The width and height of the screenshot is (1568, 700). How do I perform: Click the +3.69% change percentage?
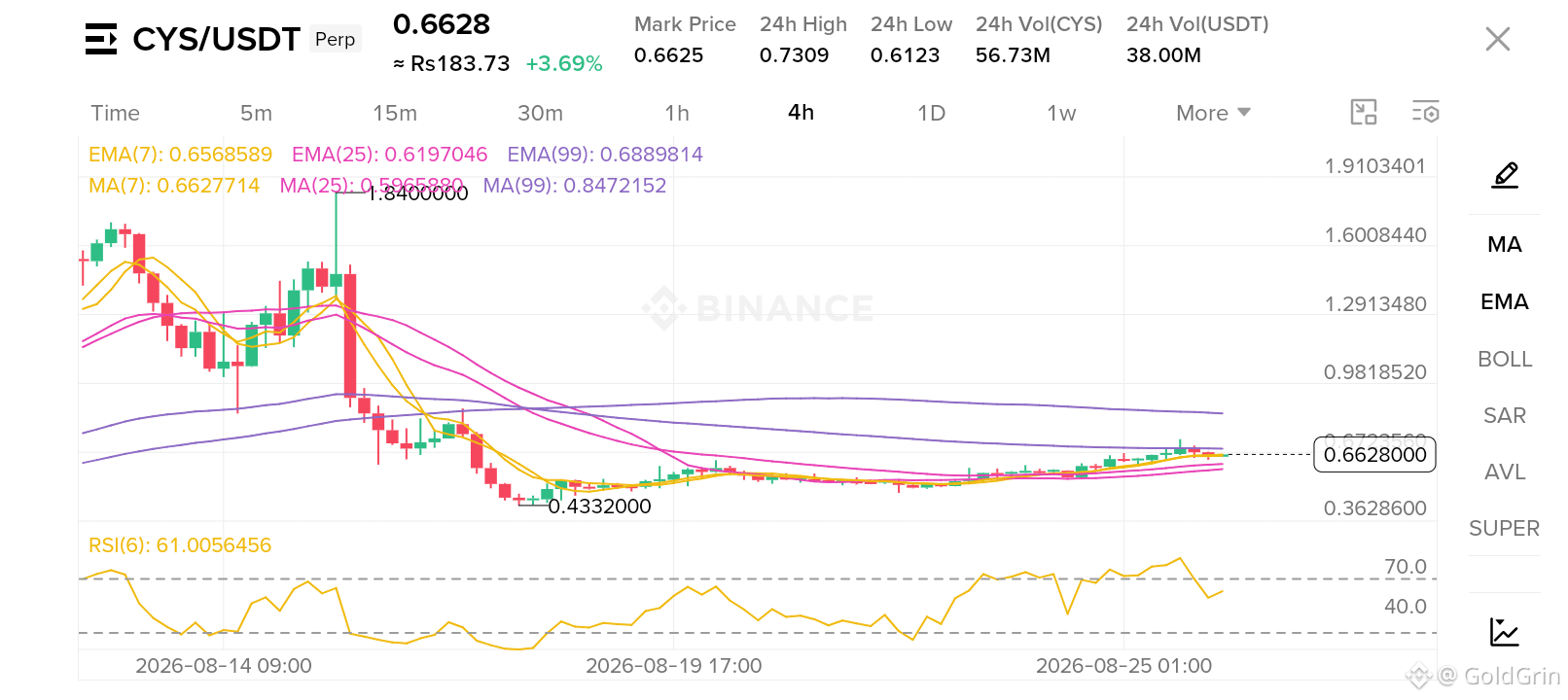(x=564, y=64)
